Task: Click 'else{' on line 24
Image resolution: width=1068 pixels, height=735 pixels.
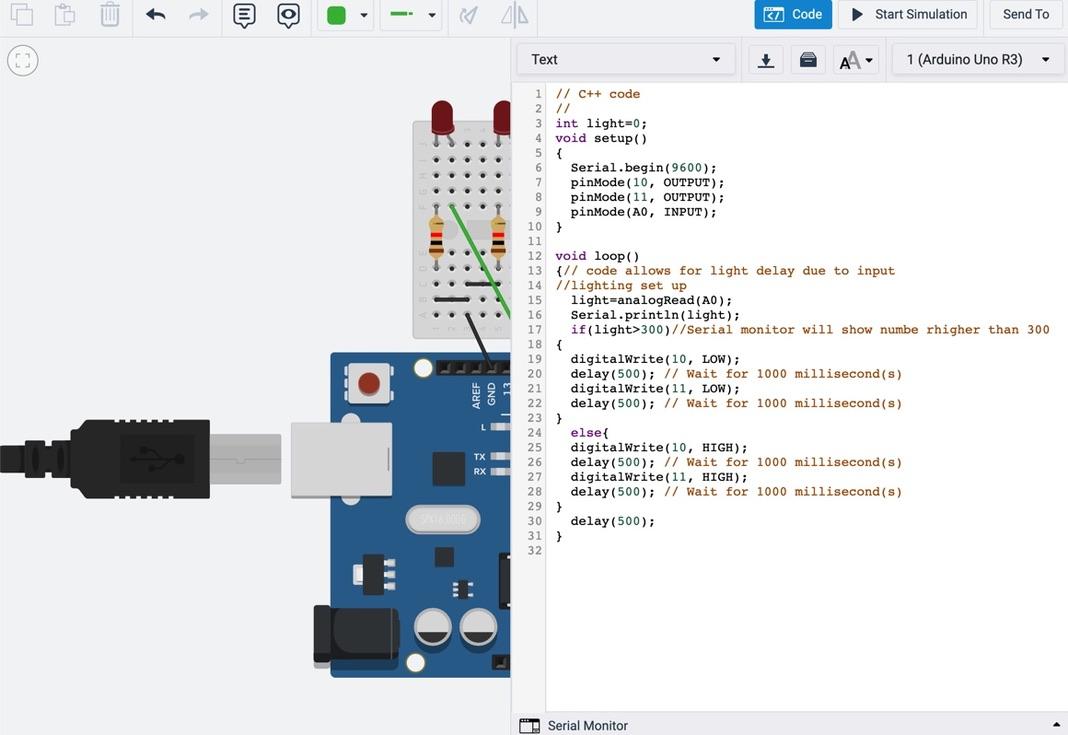Action: [589, 433]
